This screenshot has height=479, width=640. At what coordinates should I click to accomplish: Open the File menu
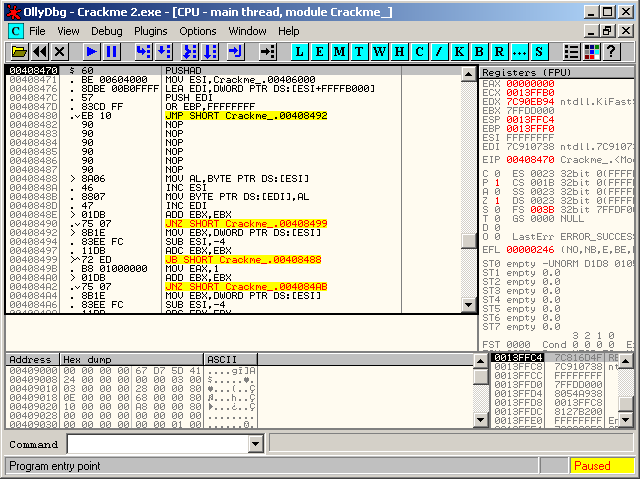point(37,31)
